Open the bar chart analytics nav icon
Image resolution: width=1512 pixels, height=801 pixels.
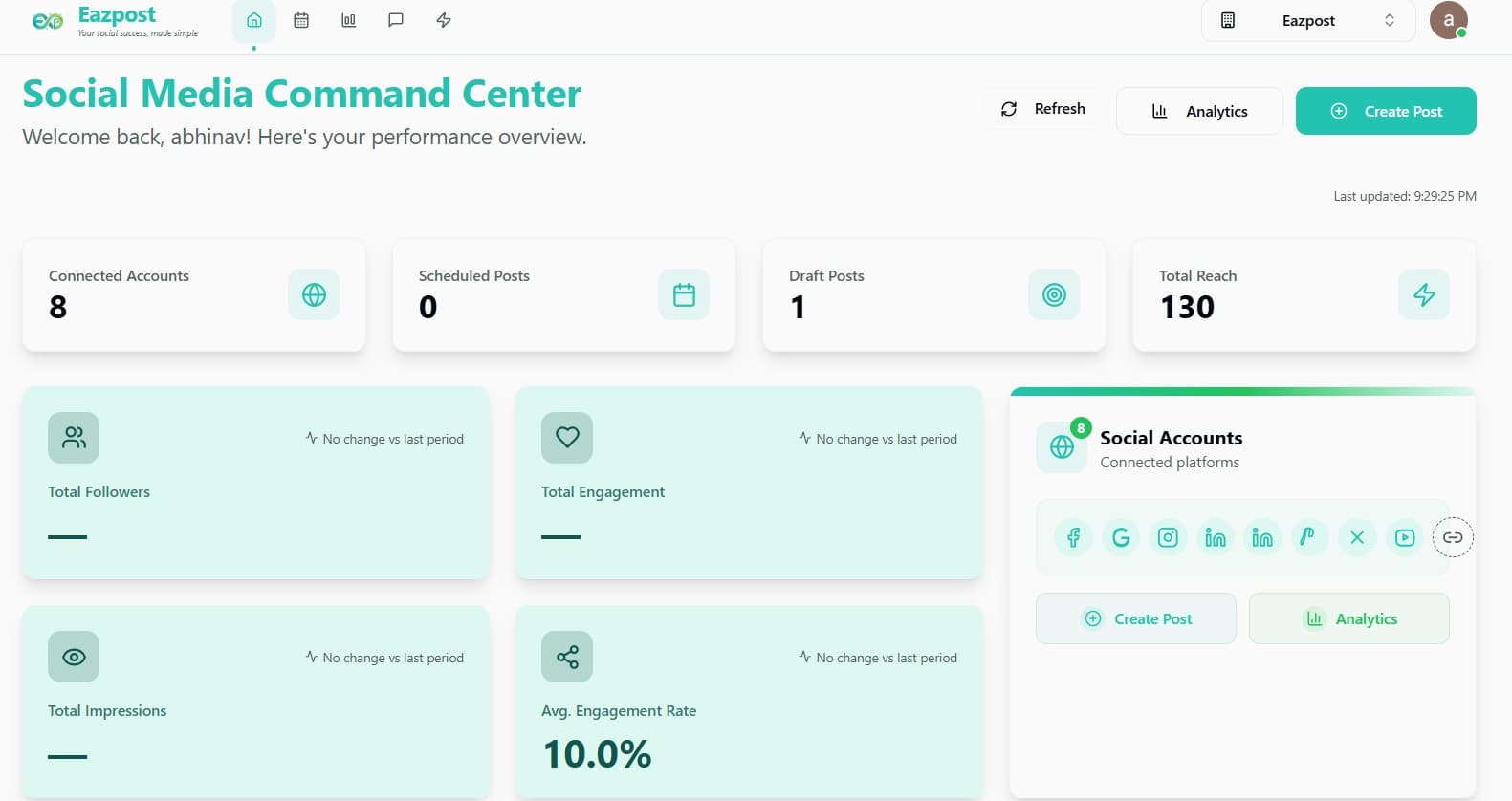[349, 20]
